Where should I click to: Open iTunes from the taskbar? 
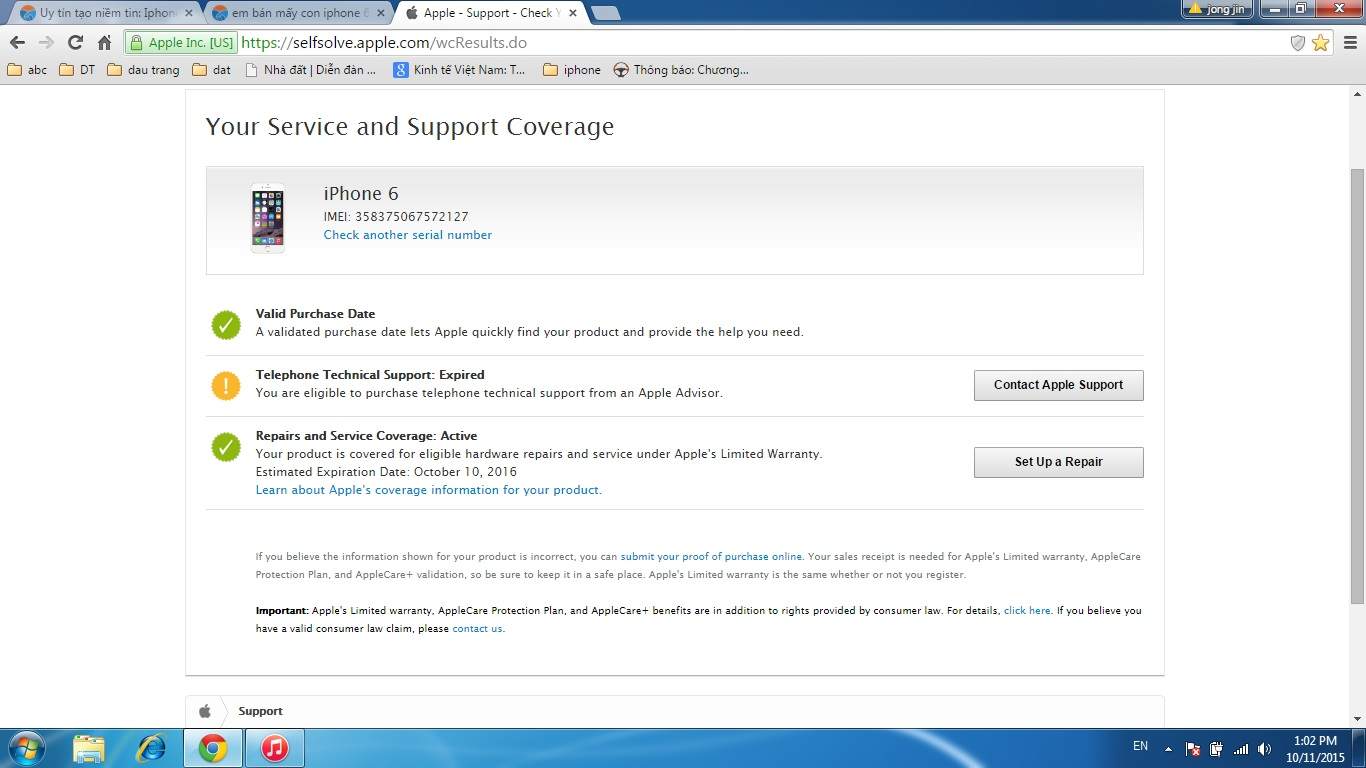(274, 748)
